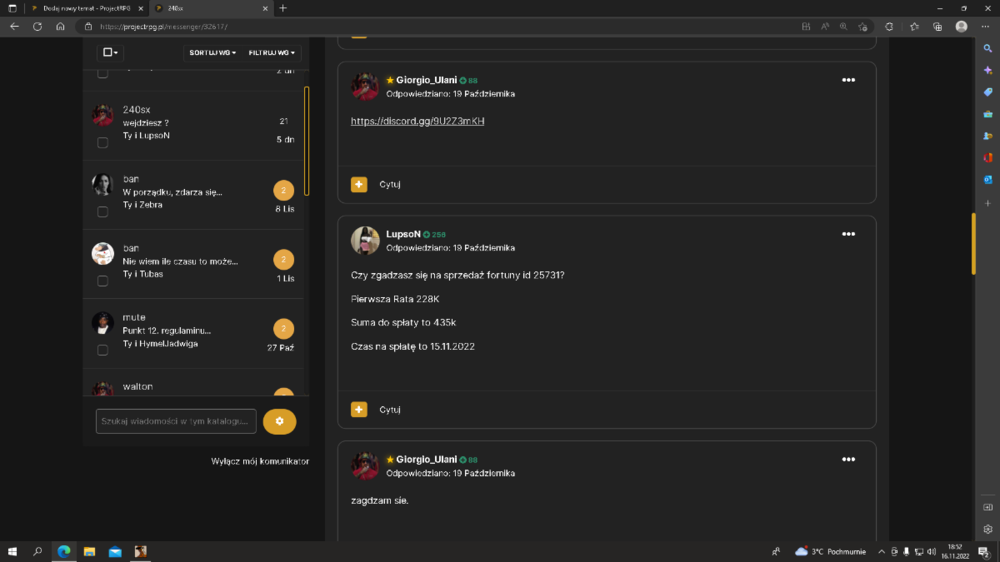Open weather widget '3°C Pochmurnie'

830,552
